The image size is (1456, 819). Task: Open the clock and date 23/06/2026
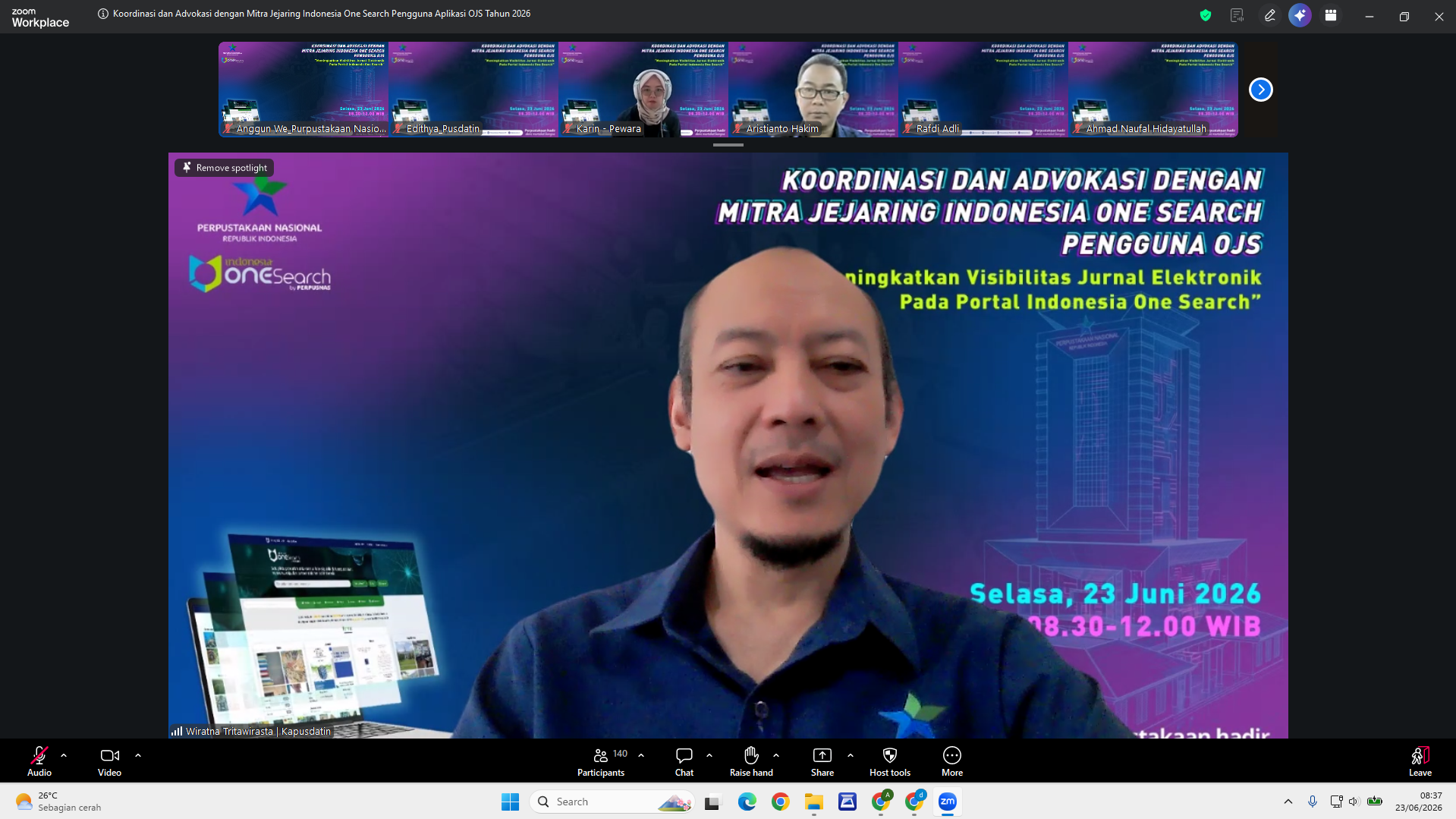pos(1418,802)
